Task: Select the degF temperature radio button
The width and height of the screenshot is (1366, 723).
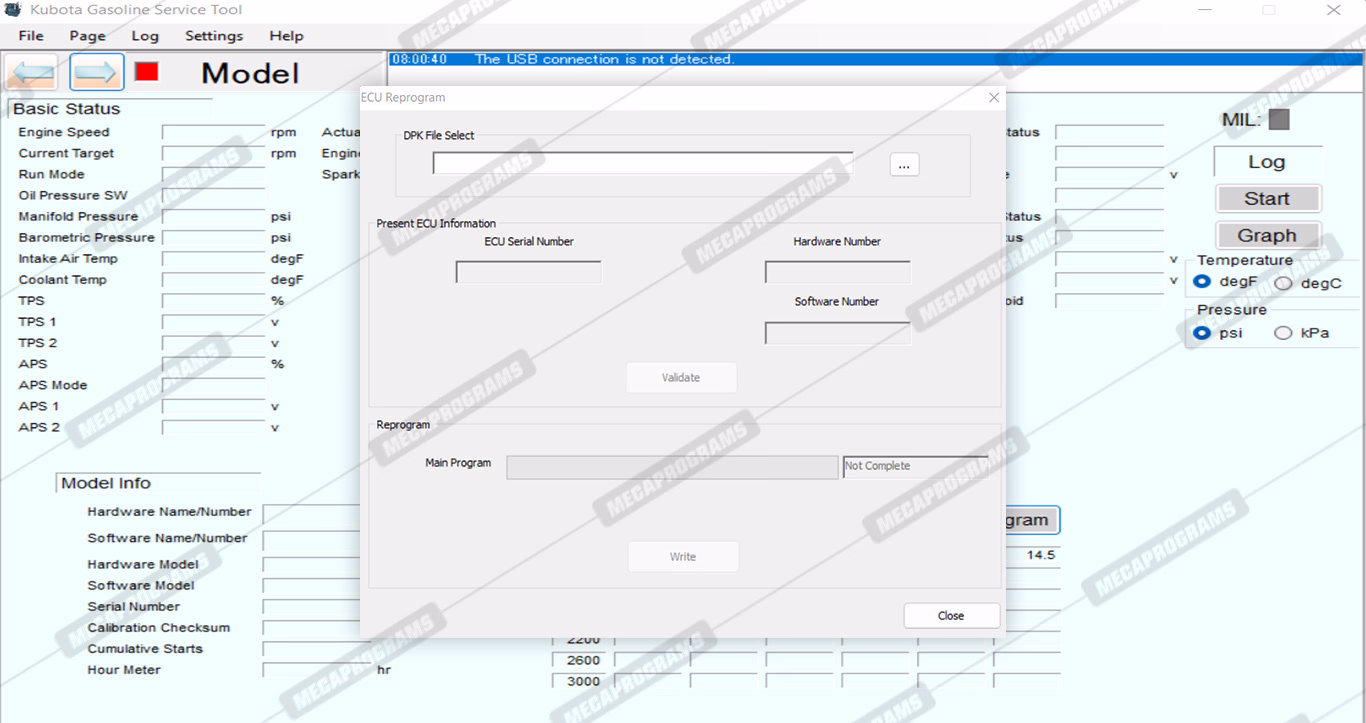Action: coord(1203,283)
